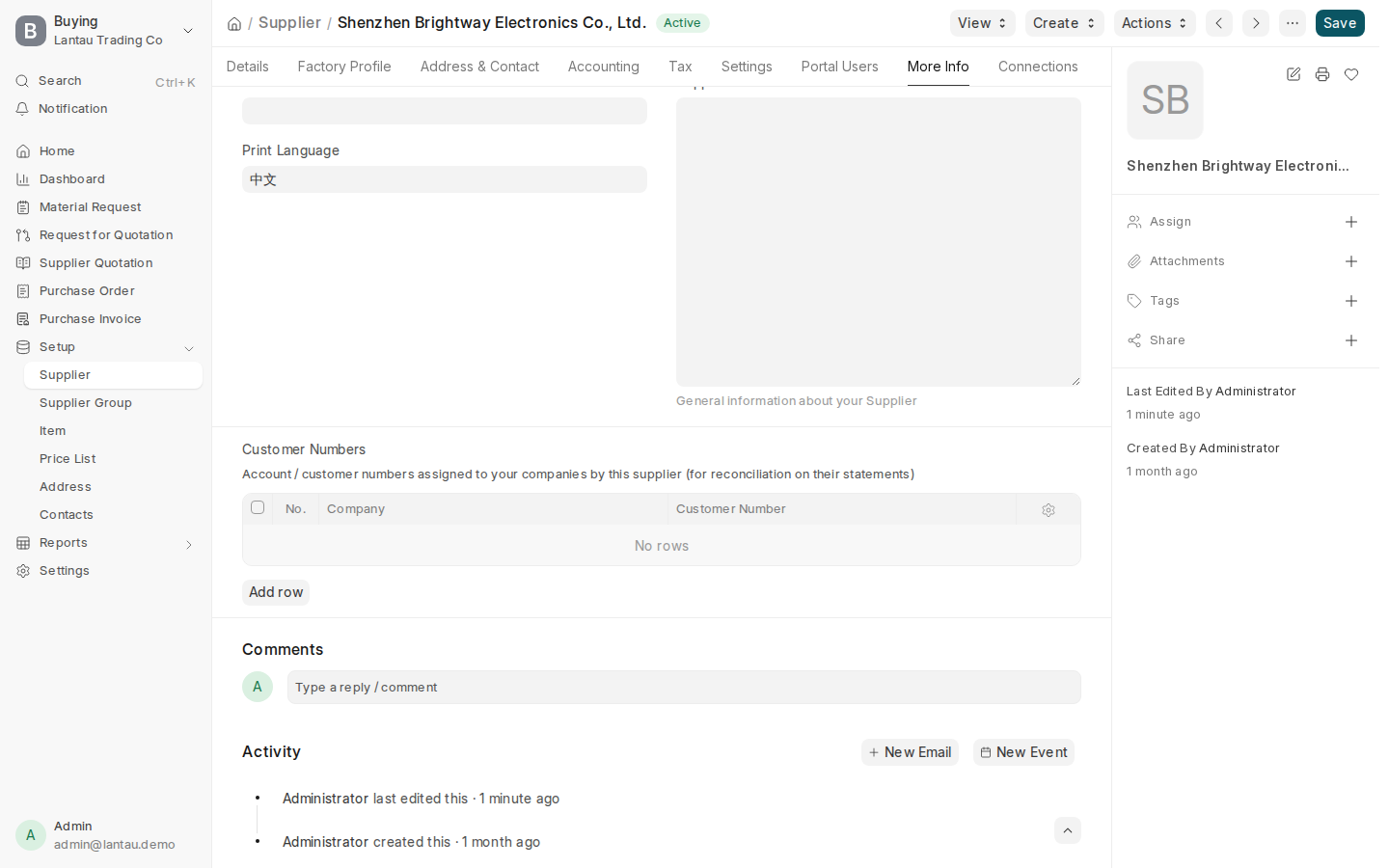Click the comment reply input field
Image resolution: width=1389 pixels, height=868 pixels.
coord(684,688)
